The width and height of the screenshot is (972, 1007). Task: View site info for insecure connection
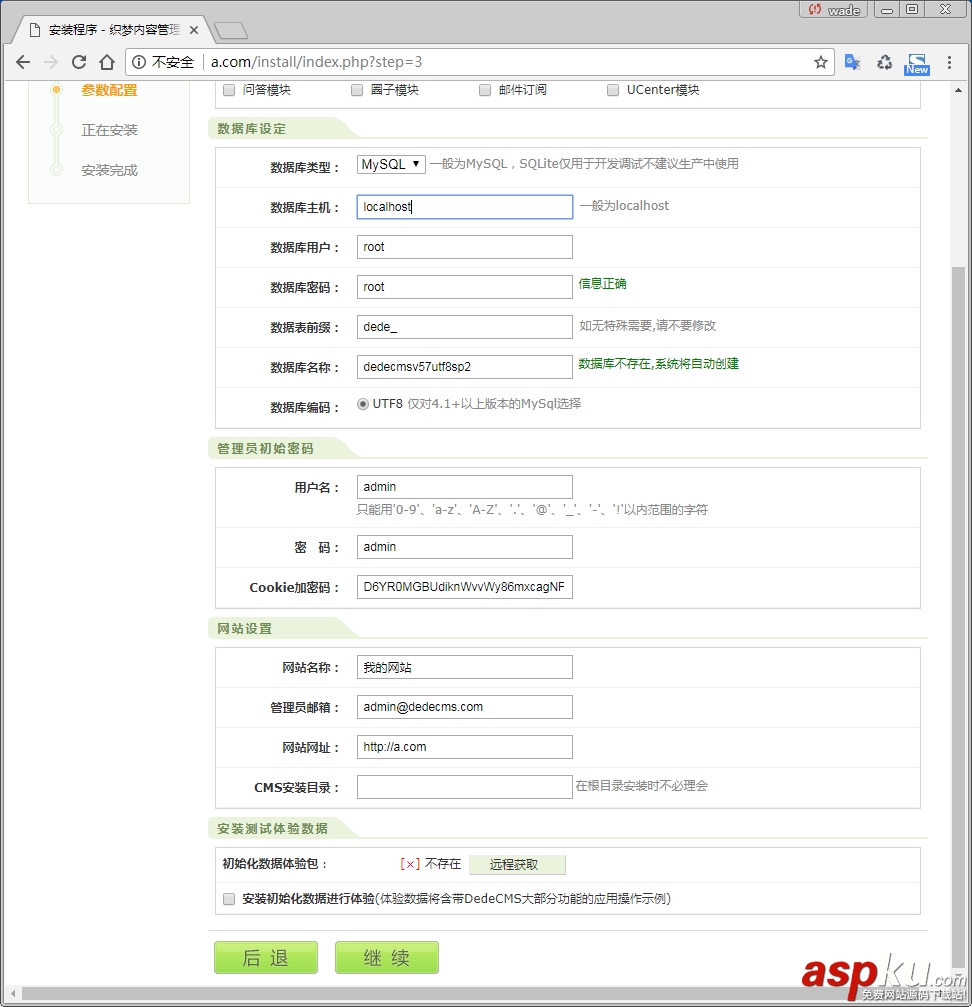click(139, 62)
